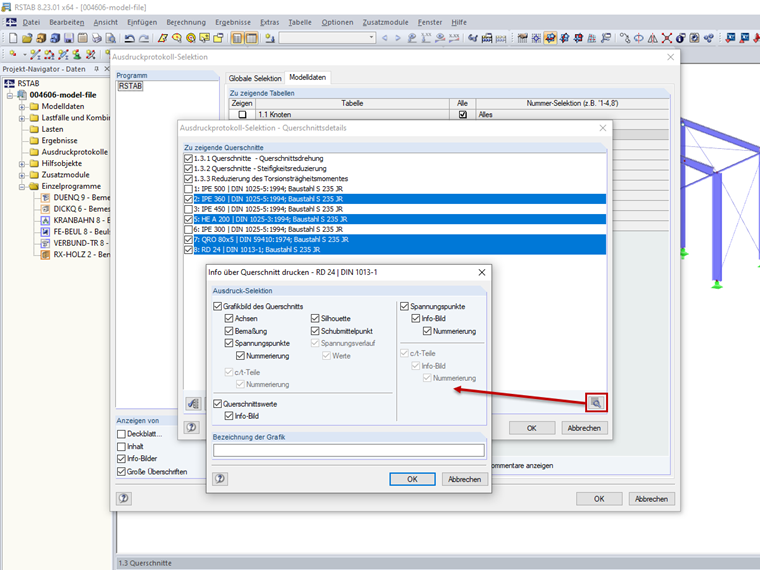Click OK in Info über Querschnitt dialog
Screen dimensions: 760x570
pos(412,479)
